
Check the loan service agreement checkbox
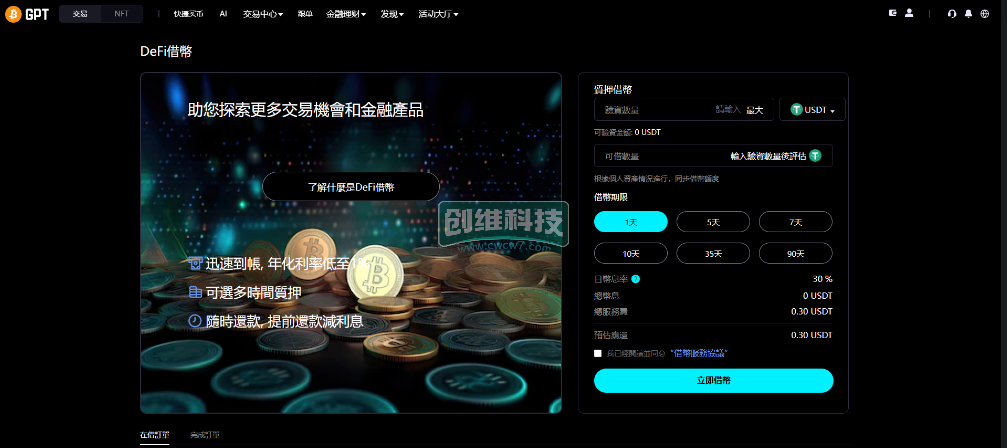click(x=598, y=353)
